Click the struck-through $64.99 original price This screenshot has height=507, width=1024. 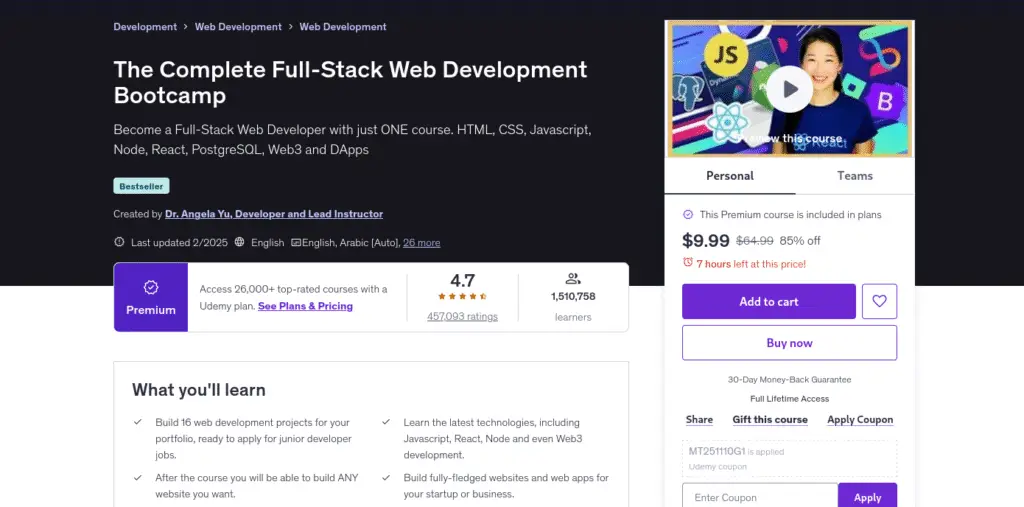click(755, 240)
